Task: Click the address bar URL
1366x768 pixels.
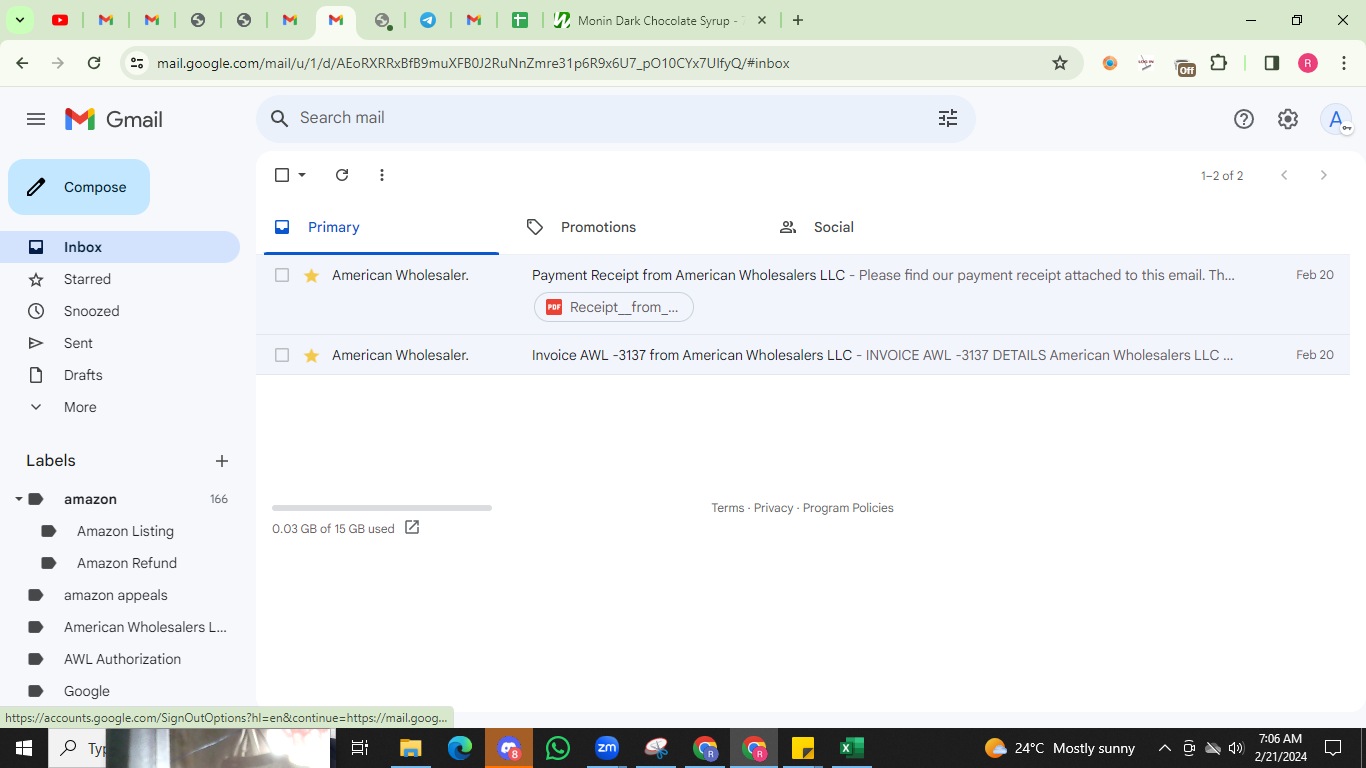Action: point(473,63)
